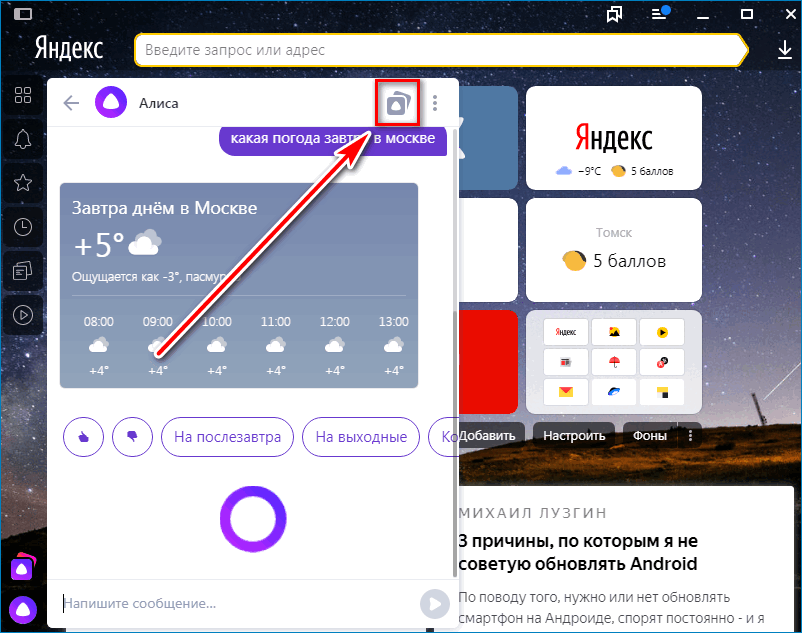The image size is (802, 633).
Task: Open Alice from the bottom sidebar icon
Action: click(22, 610)
